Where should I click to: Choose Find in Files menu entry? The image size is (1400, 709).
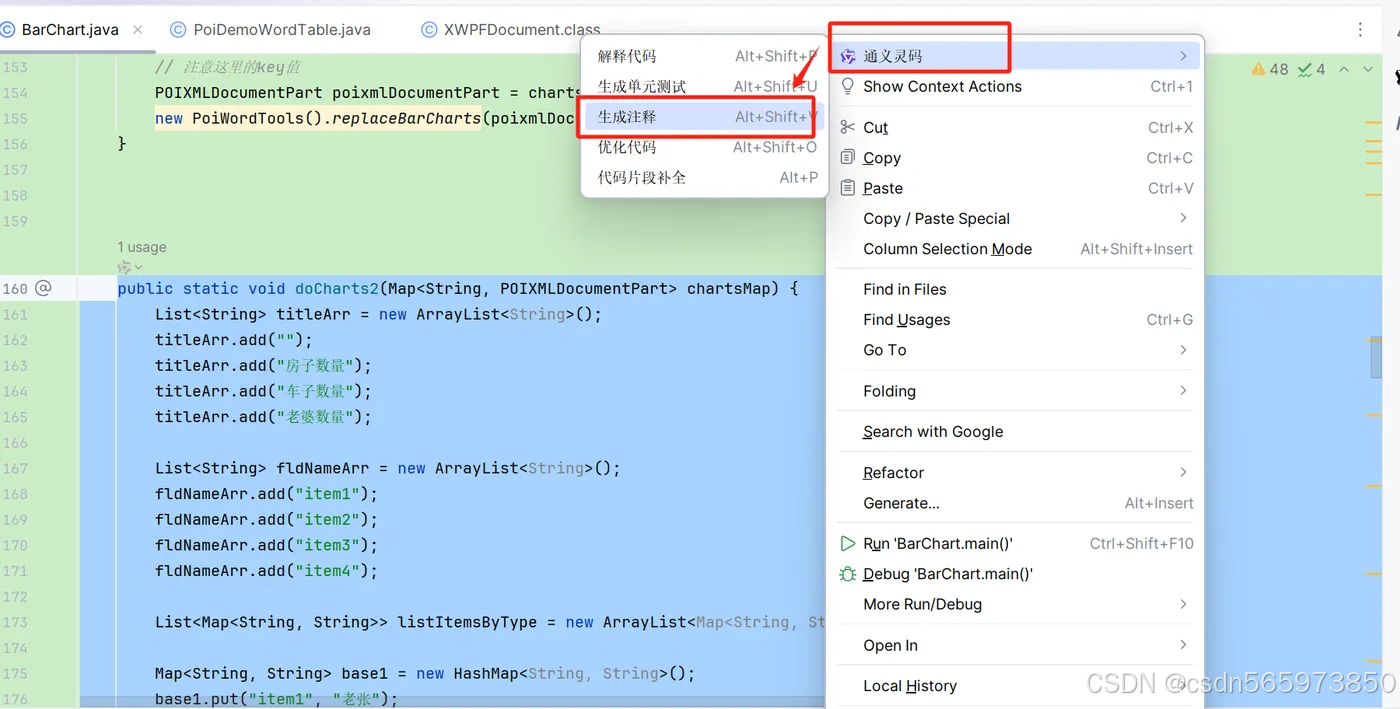[x=1017, y=289]
